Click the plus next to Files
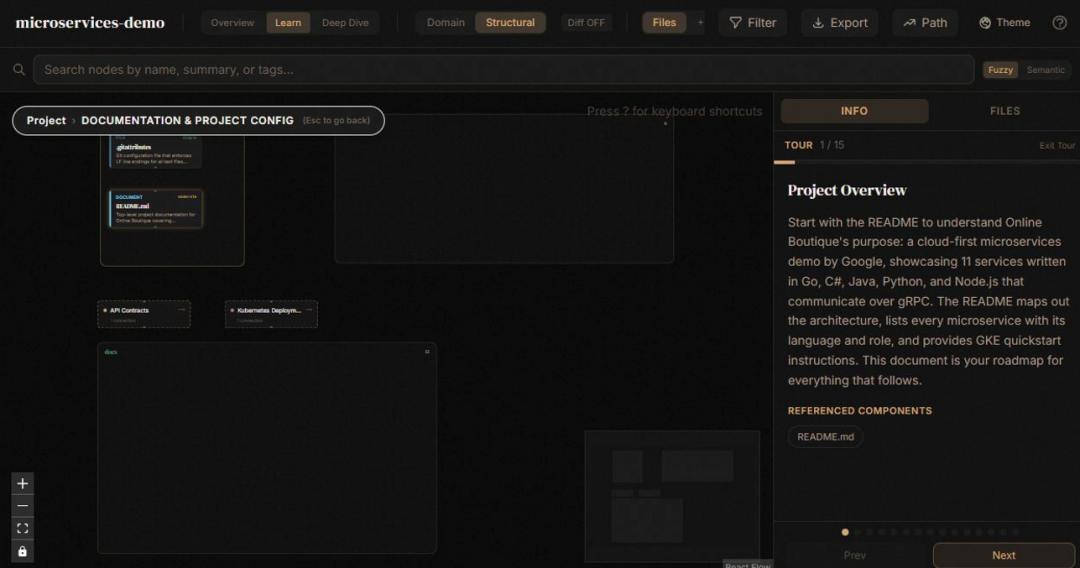 [x=700, y=23]
